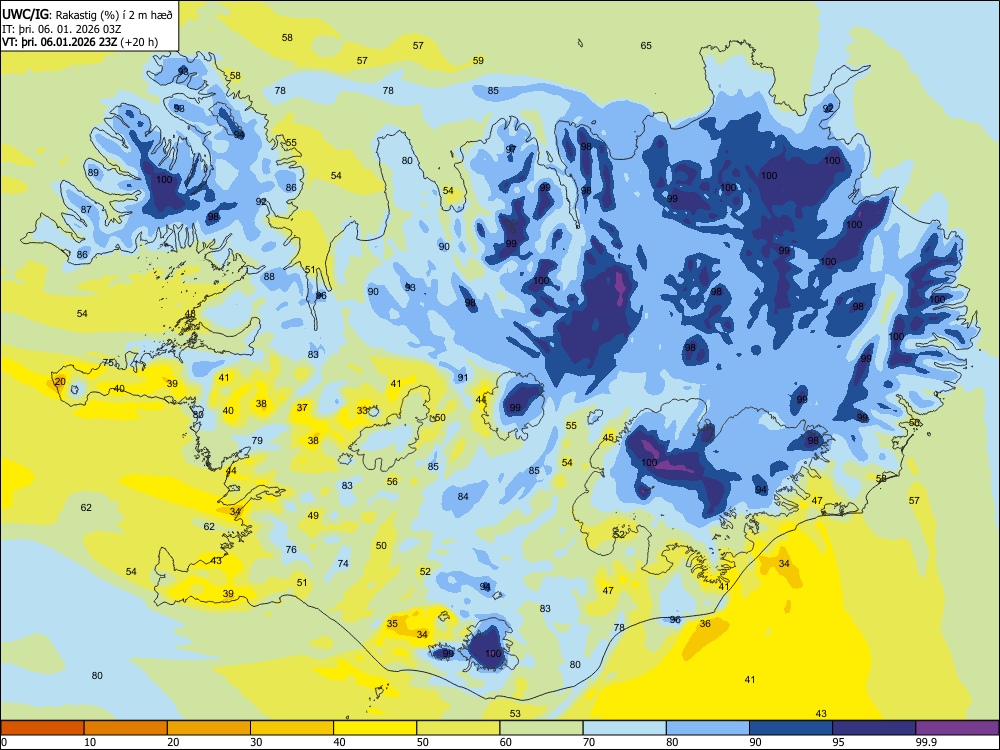Click the pale blue 70–80 legend swatch

(624, 728)
